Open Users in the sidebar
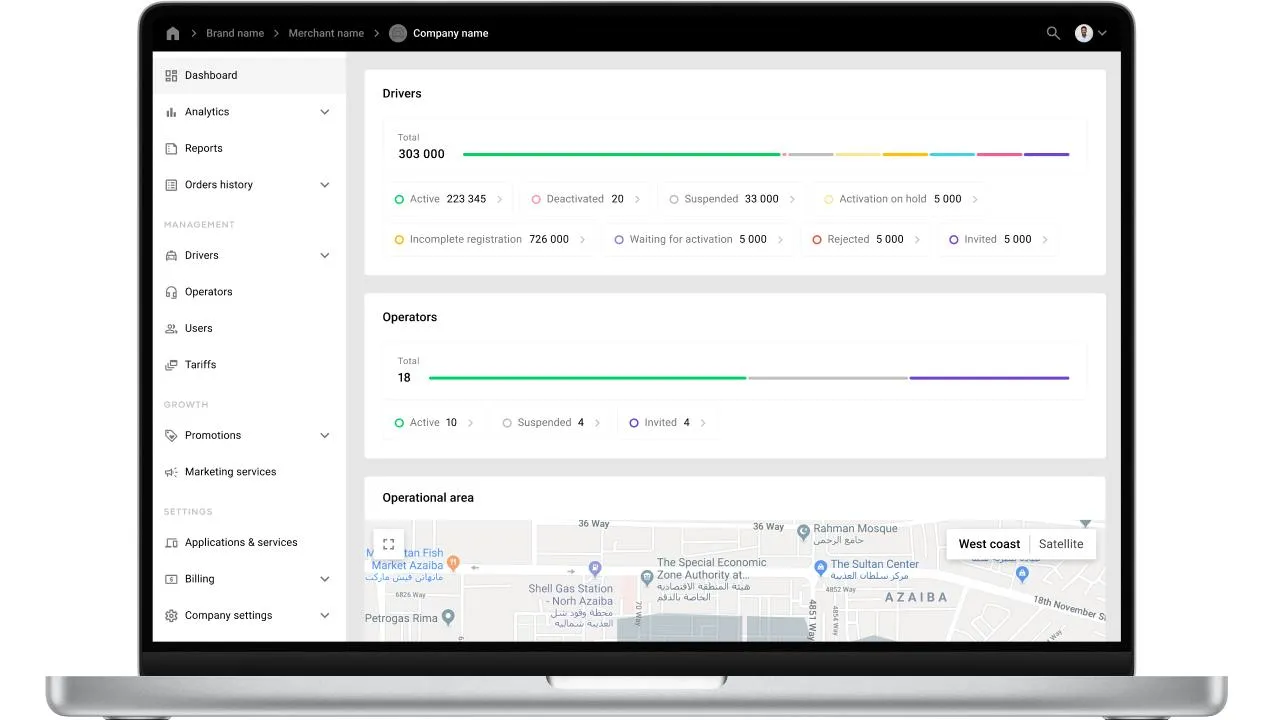Screen dimensions: 1280x720 pos(249,328)
